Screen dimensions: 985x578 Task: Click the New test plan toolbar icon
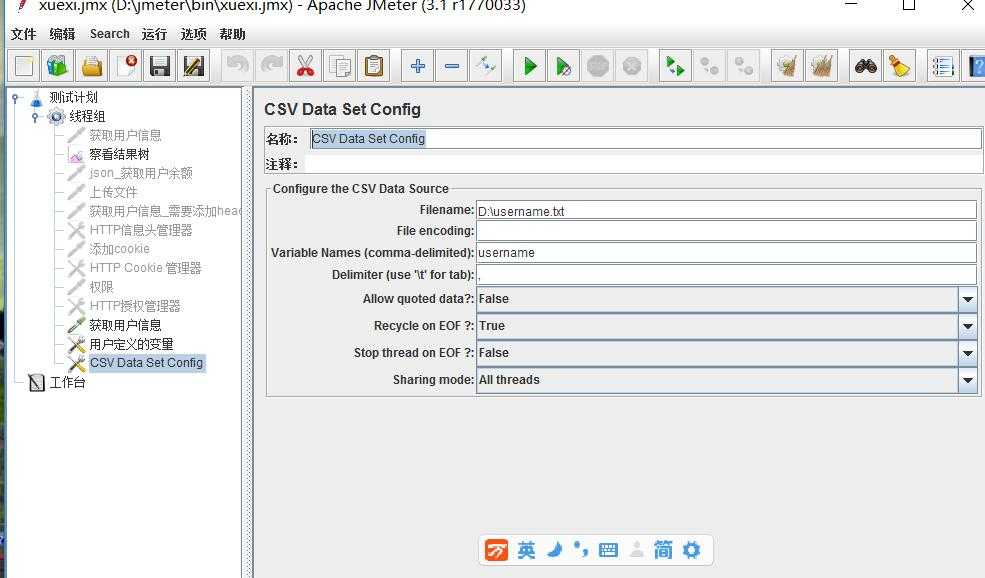click(x=24, y=66)
